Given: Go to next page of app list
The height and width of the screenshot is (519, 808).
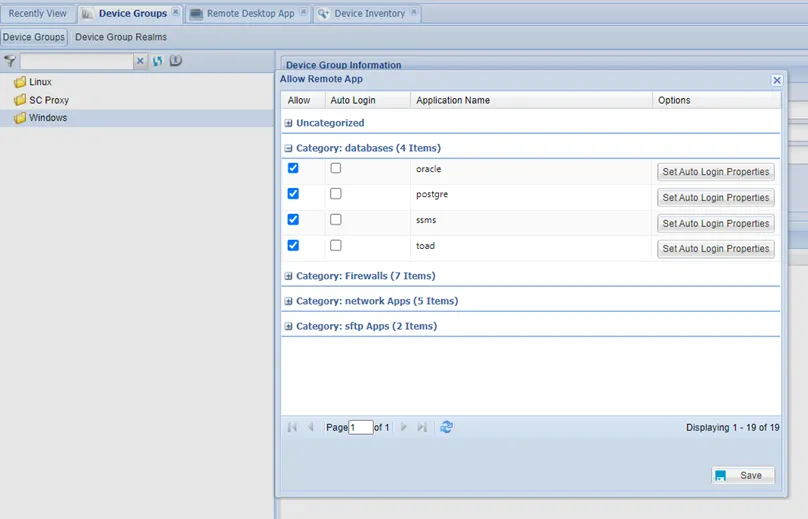Looking at the screenshot, I should click(x=403, y=427).
